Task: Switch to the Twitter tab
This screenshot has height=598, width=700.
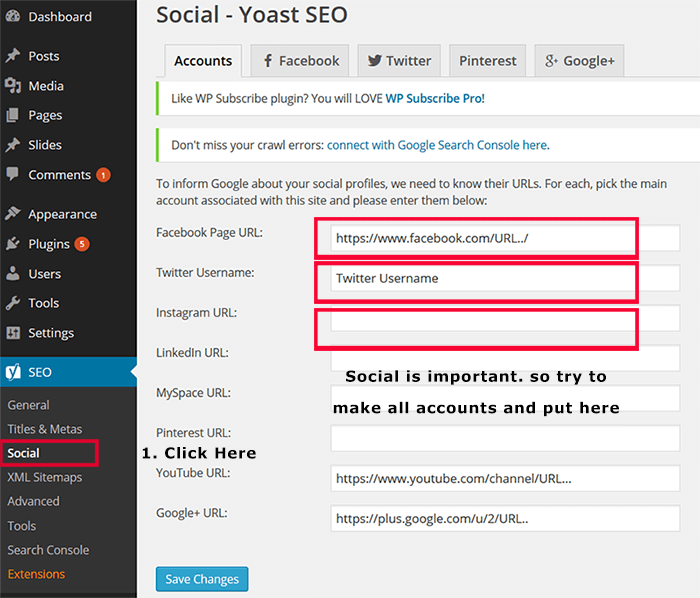Action: 399,61
